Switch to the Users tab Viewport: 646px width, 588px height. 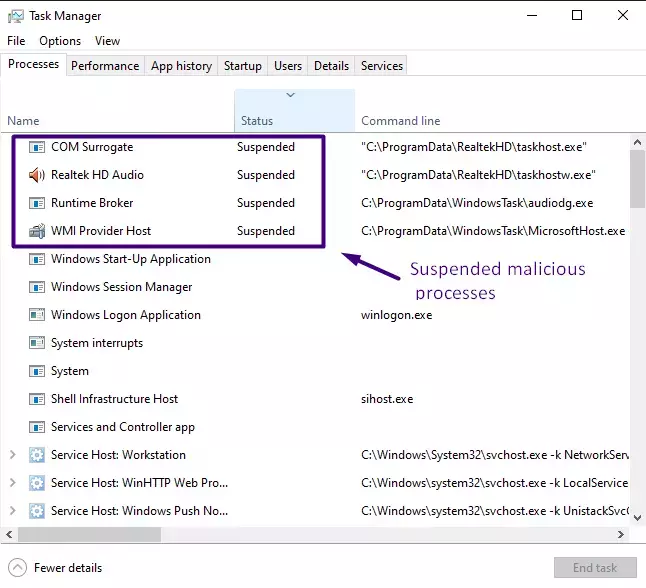[x=288, y=66]
